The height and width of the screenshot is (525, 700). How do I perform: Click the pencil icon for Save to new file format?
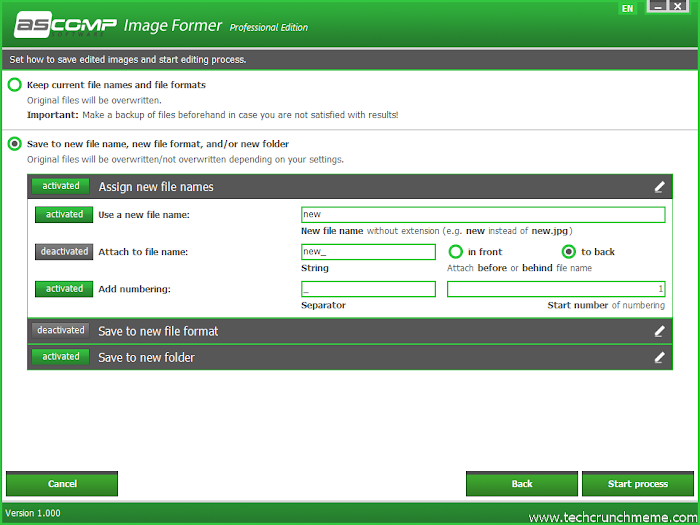(659, 331)
